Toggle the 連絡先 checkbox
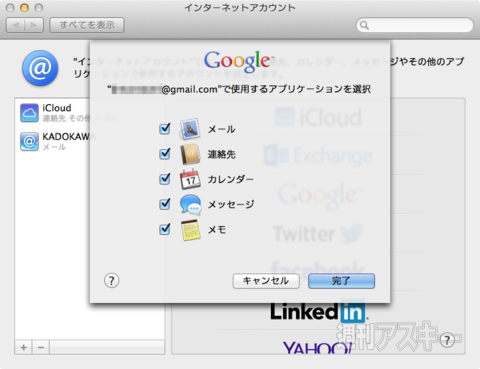The height and width of the screenshot is (369, 480). [x=165, y=154]
